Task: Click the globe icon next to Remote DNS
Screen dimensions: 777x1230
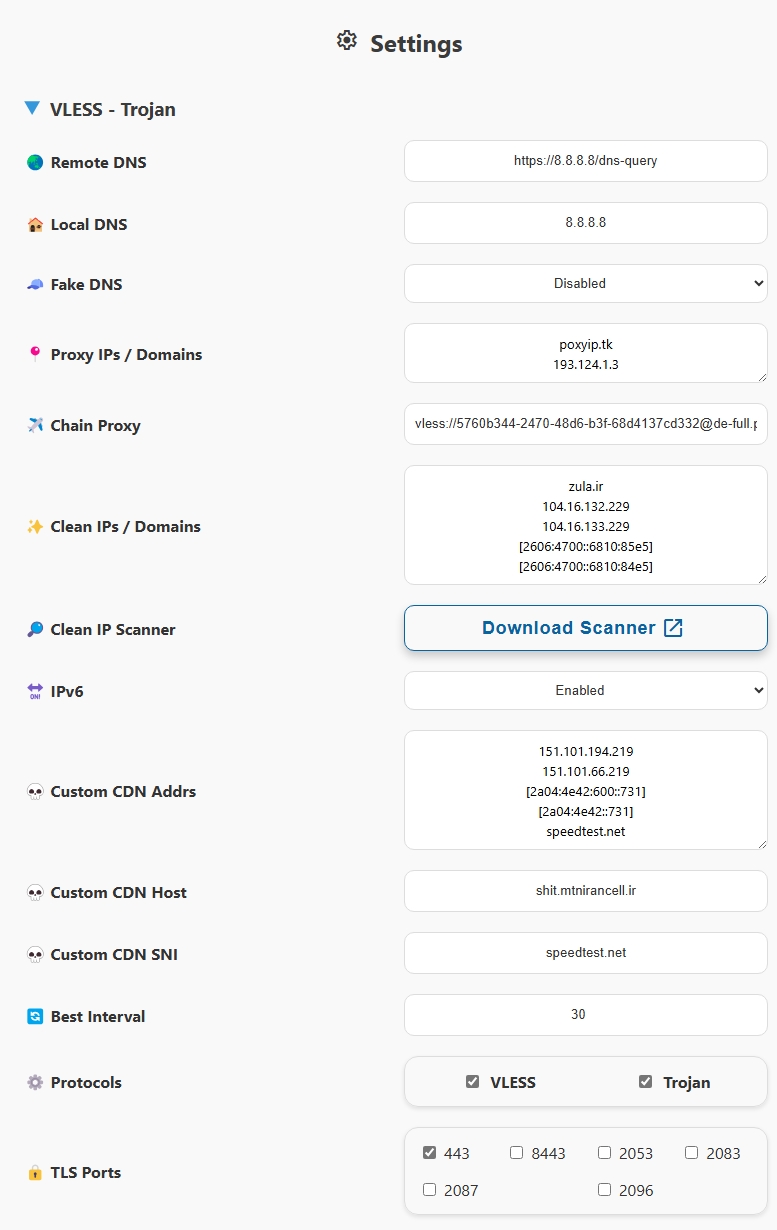Action: point(35,162)
